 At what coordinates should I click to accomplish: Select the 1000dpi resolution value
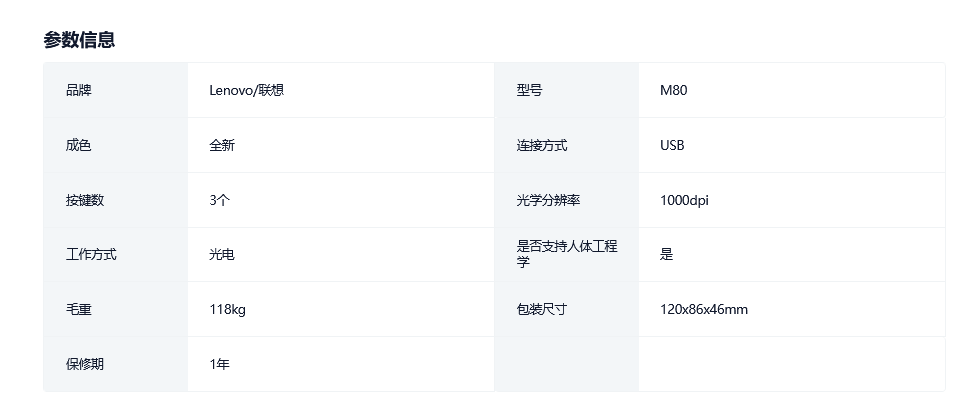[685, 200]
